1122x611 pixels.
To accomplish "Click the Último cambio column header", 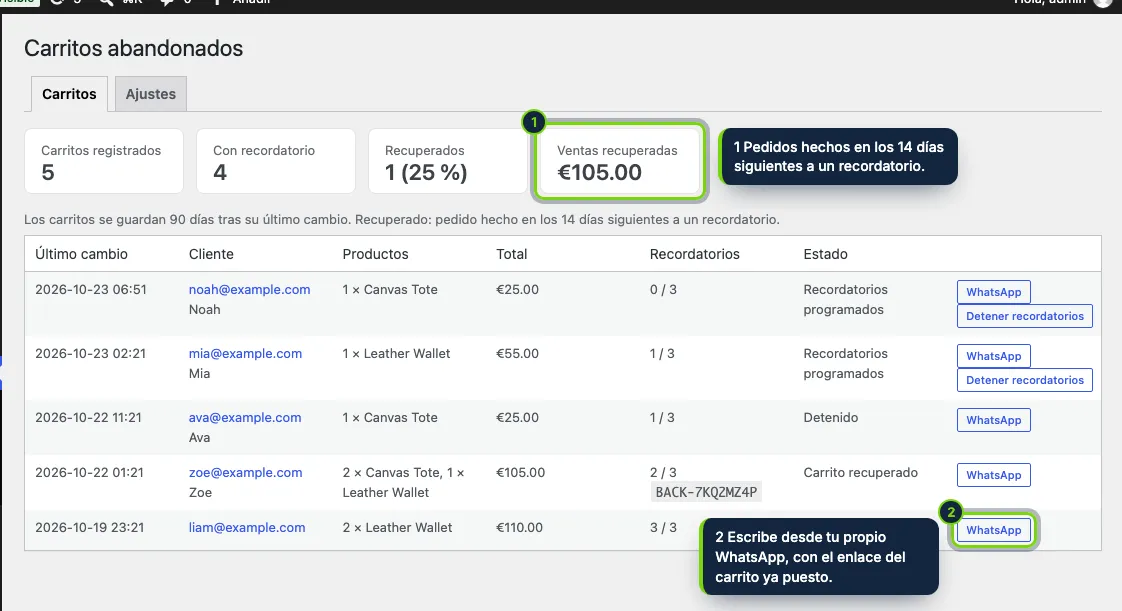I will (82, 254).
